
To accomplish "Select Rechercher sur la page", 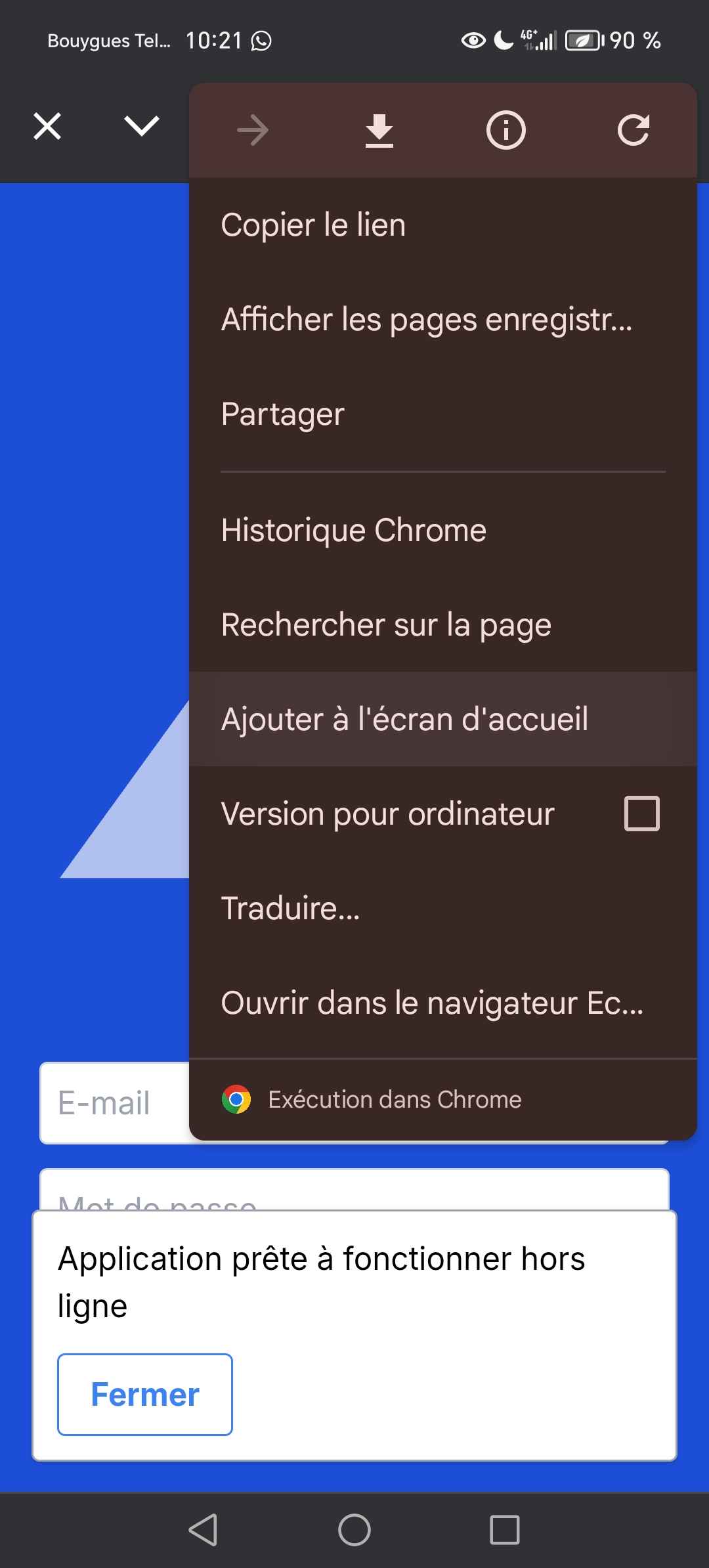I will pyautogui.click(x=443, y=624).
